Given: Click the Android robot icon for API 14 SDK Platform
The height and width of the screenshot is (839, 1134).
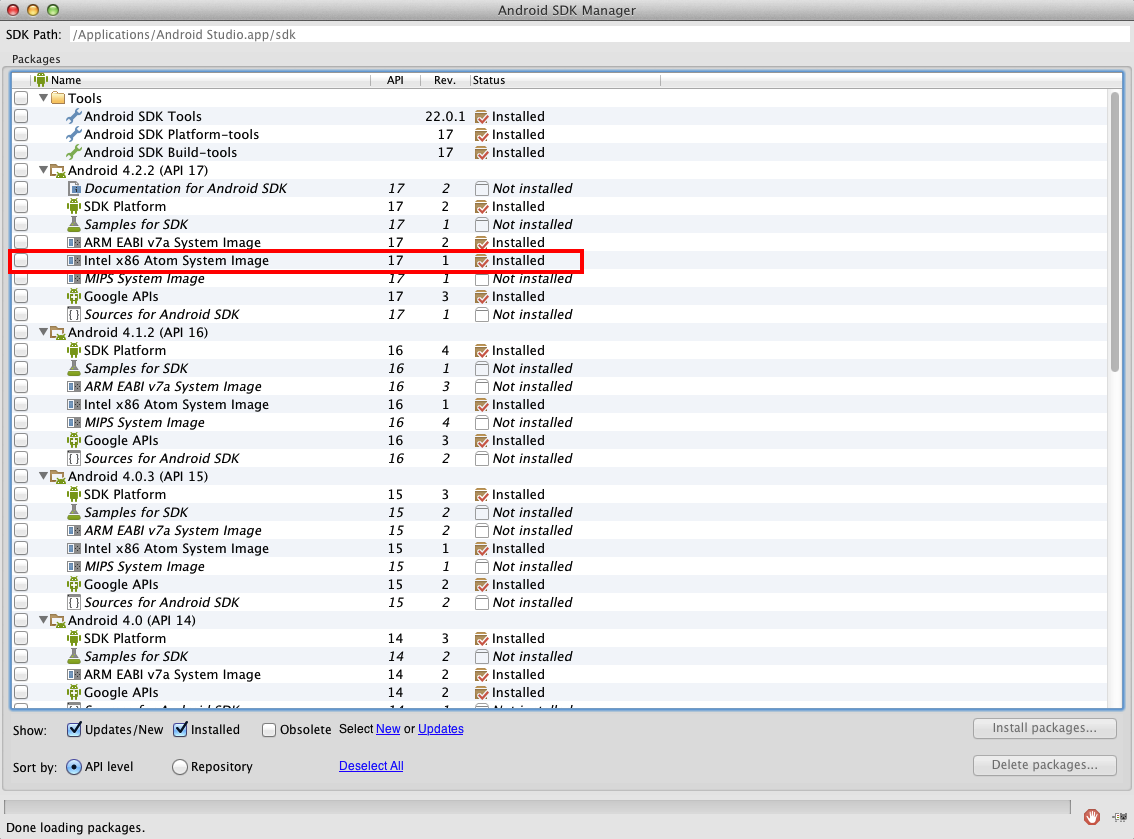Looking at the screenshot, I should (x=74, y=638).
